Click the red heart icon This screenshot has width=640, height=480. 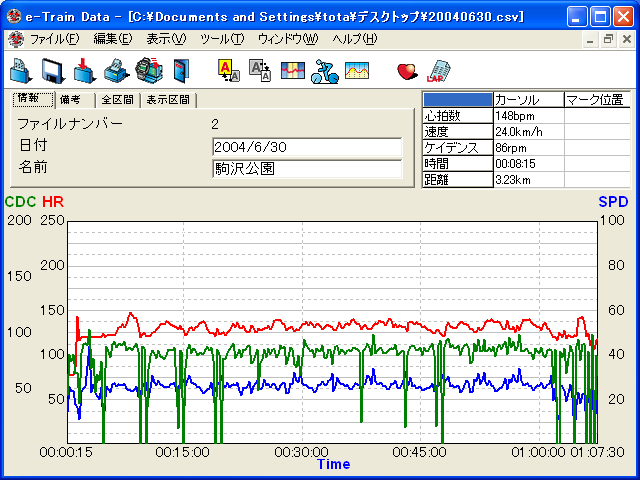coord(406,70)
